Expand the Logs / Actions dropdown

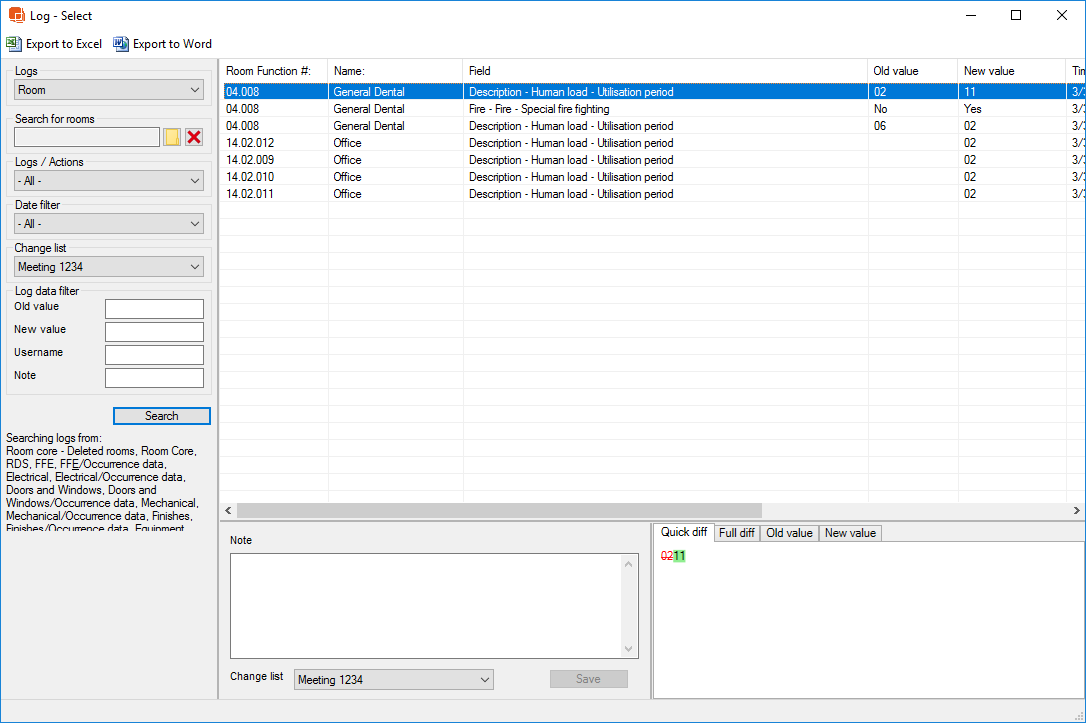(x=109, y=181)
